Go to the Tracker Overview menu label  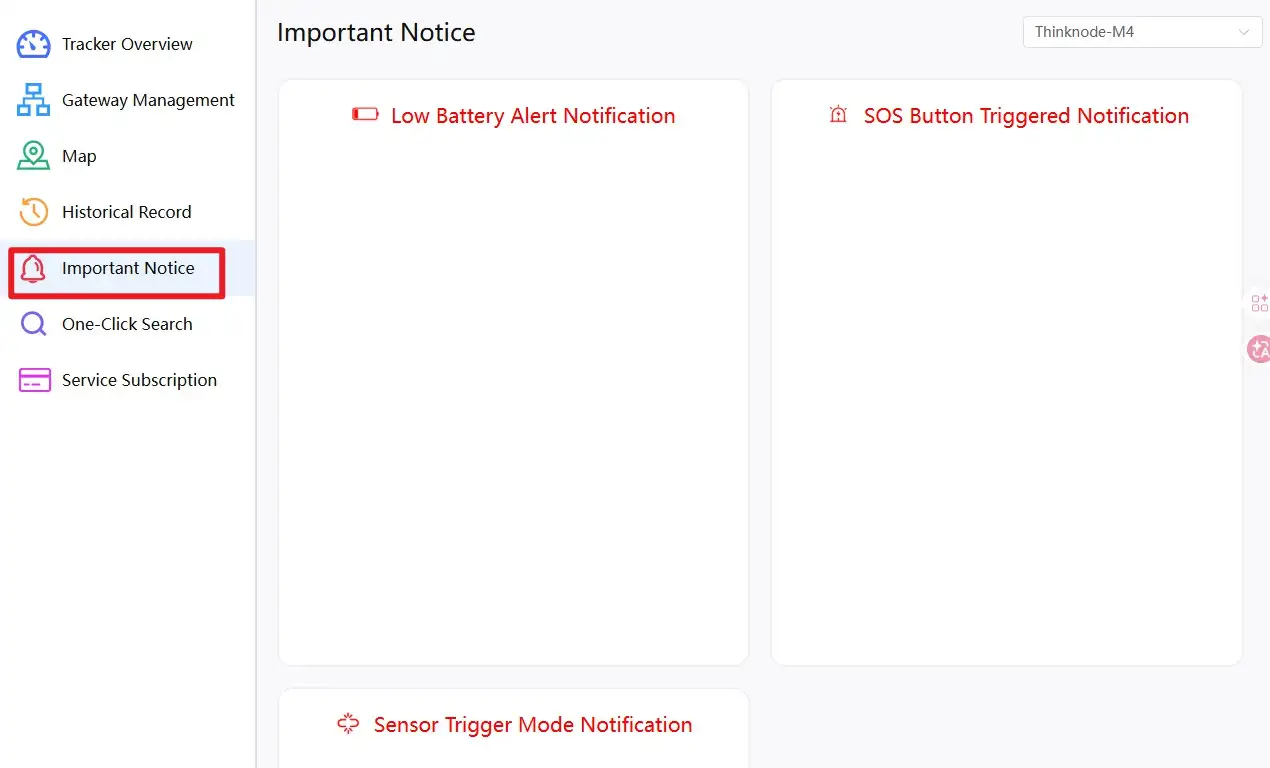(x=127, y=44)
